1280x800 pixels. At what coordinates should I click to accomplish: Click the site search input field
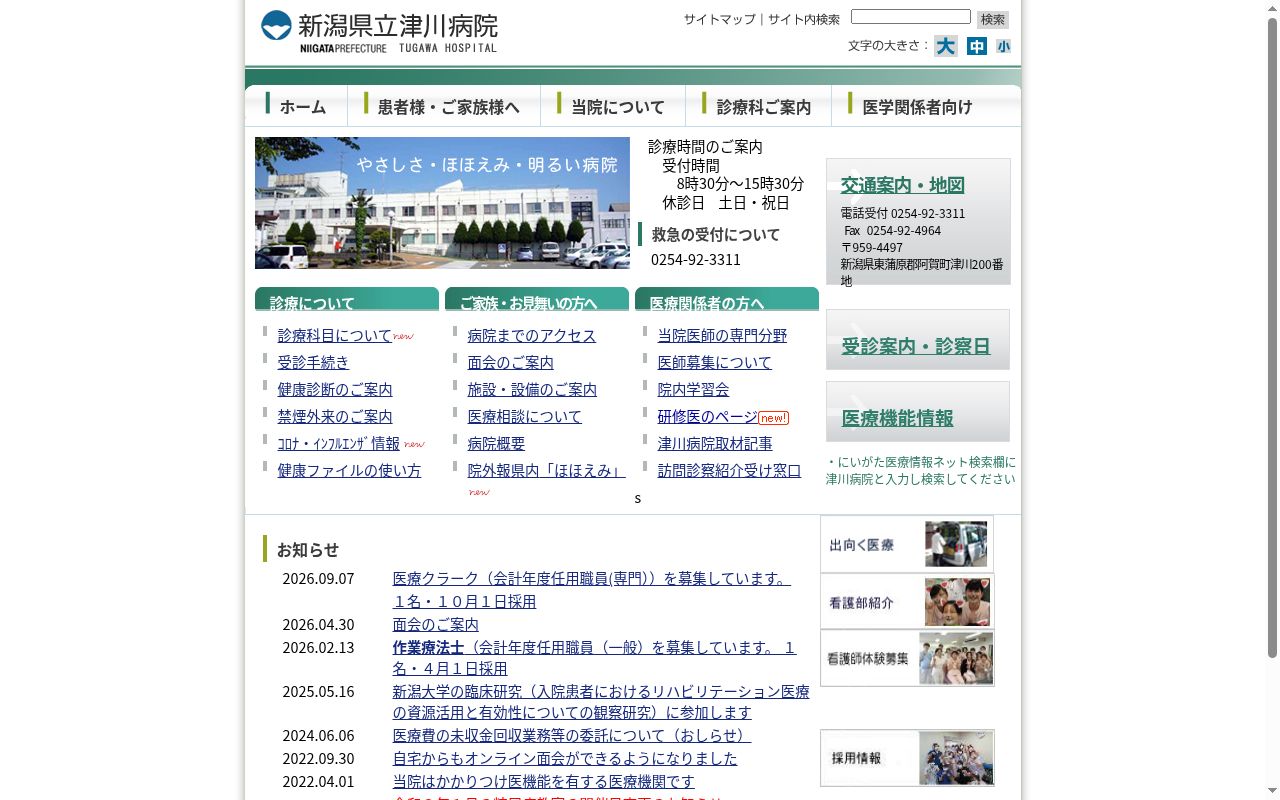click(911, 17)
